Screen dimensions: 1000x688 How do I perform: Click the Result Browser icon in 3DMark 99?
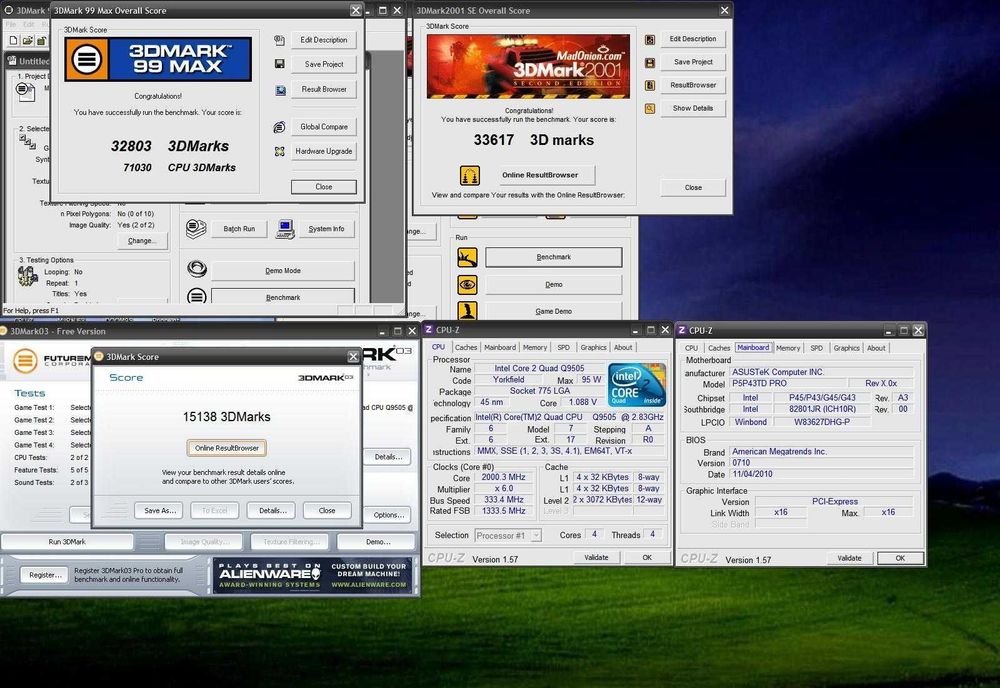(x=280, y=90)
